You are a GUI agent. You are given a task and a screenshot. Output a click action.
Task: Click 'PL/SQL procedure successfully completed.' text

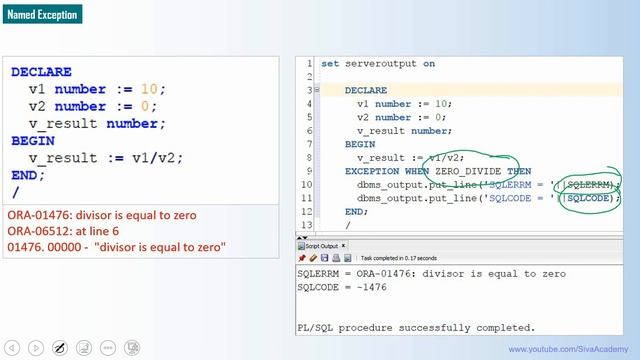pyautogui.click(x=416, y=328)
